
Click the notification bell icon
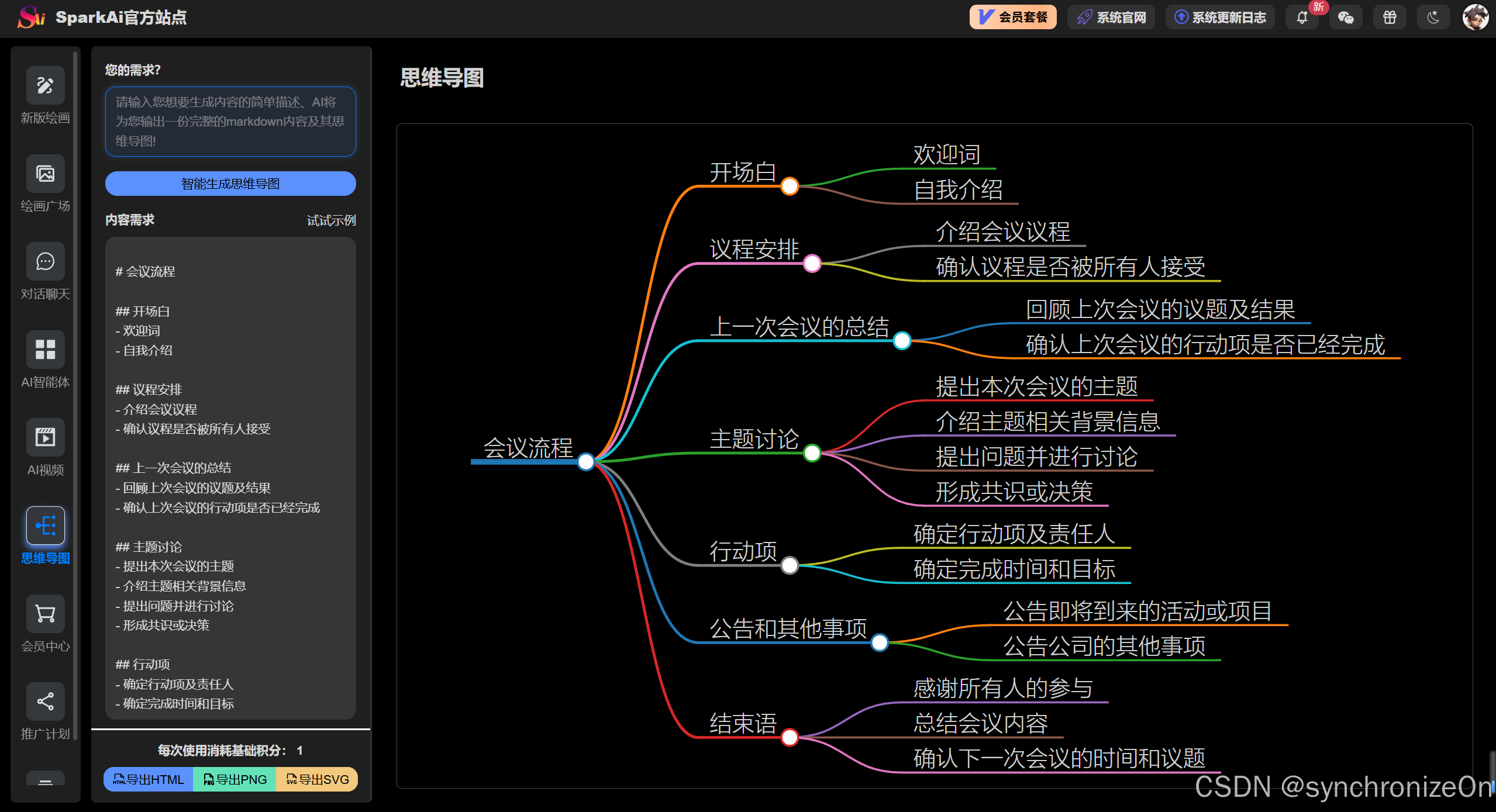[x=1302, y=18]
